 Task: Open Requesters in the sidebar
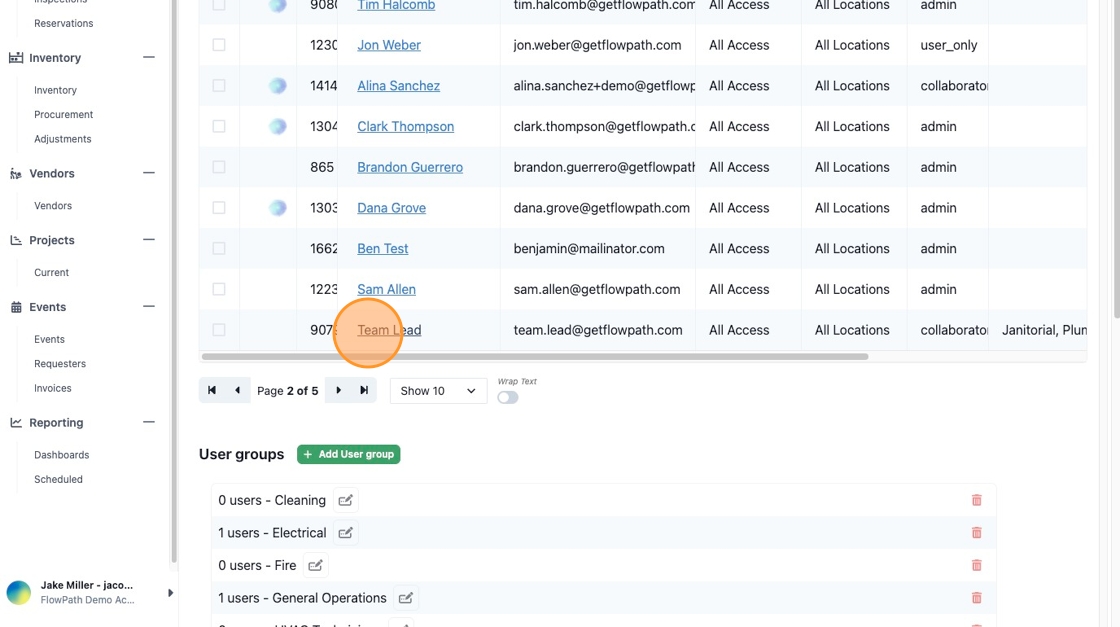[x=60, y=363]
